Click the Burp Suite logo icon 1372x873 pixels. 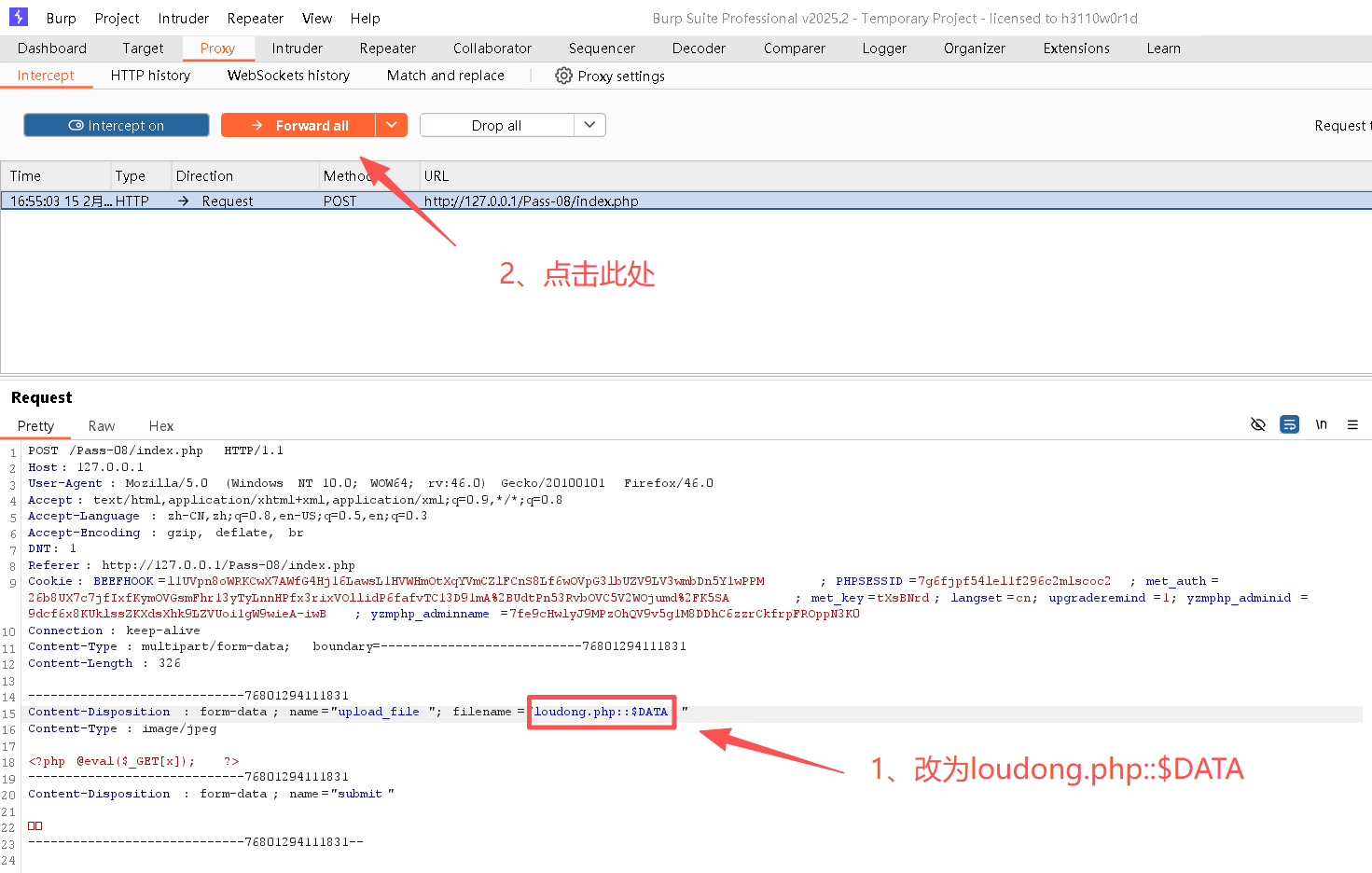pos(19,17)
